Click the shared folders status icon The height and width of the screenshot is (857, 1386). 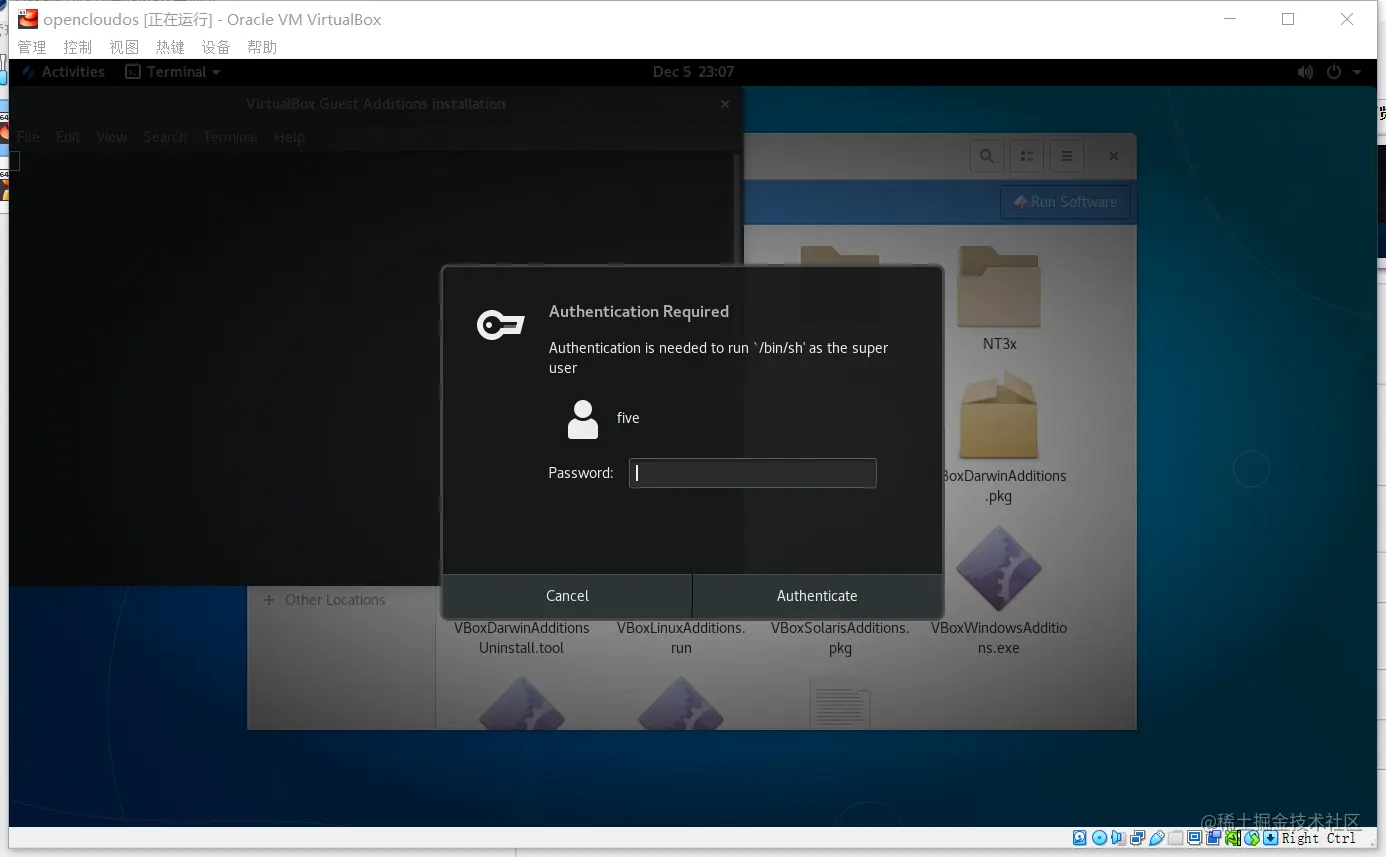coord(1176,838)
